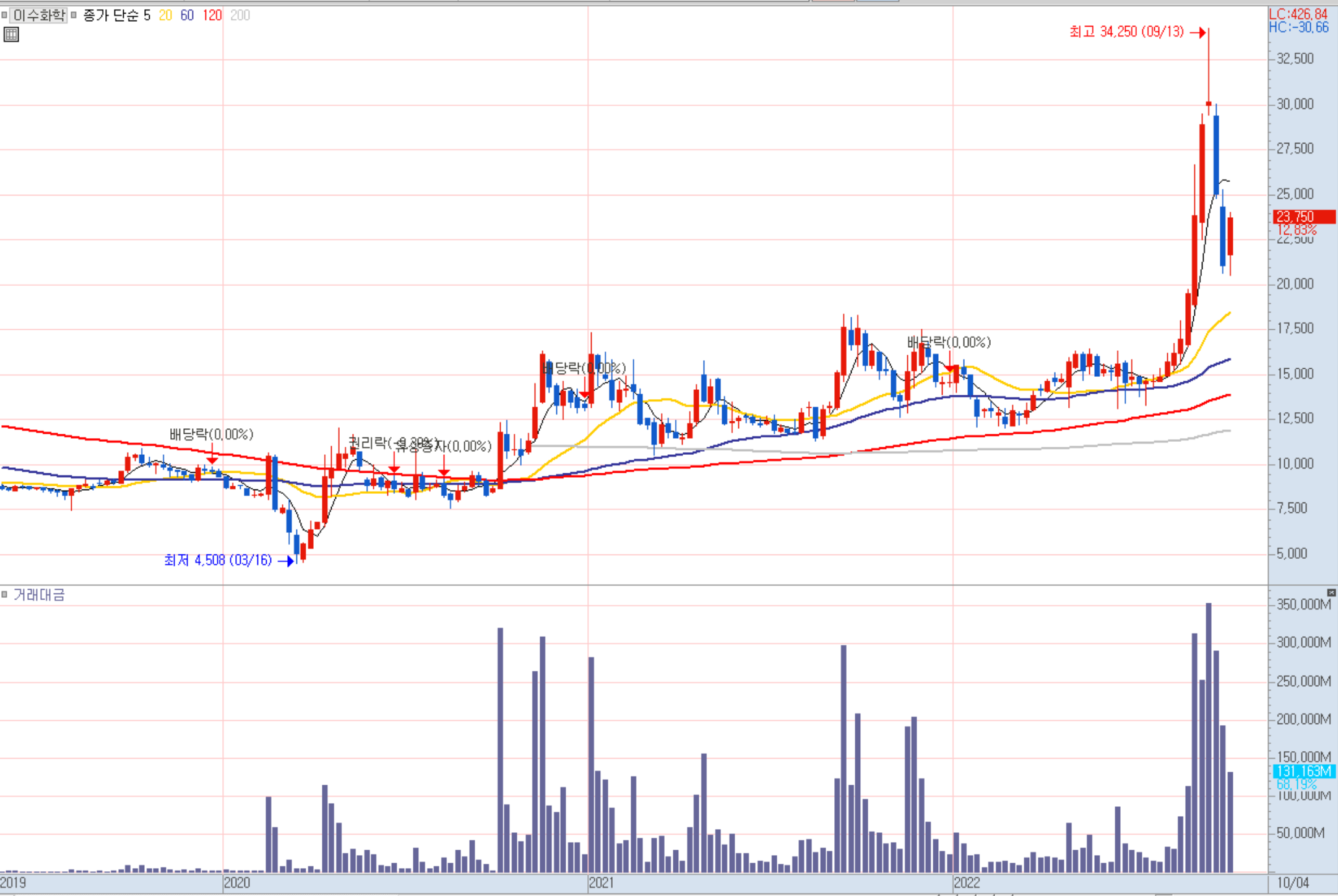Click the 2022 배당락 red arrow marker
1338x896 pixels.
coord(950,368)
